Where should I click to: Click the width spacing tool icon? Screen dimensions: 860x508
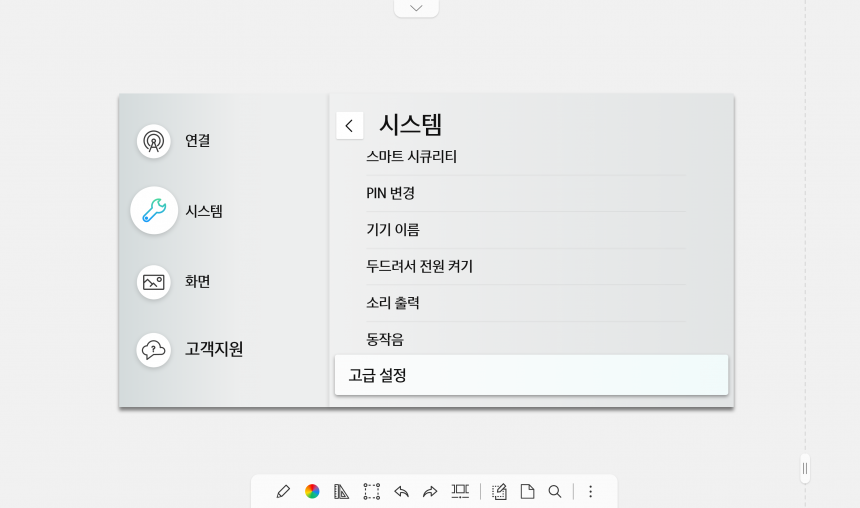click(x=460, y=491)
